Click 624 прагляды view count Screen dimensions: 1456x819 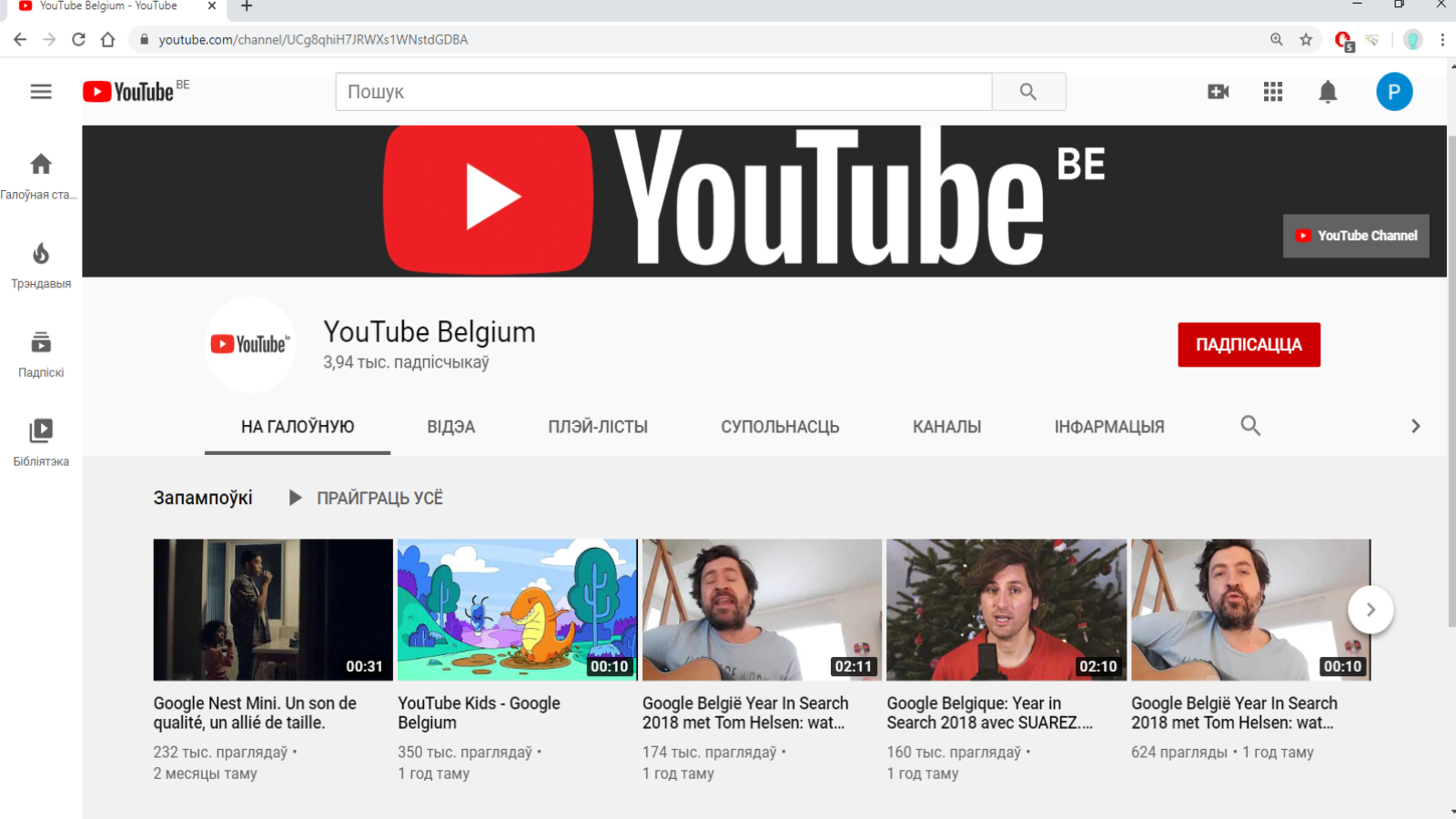pos(1179,753)
